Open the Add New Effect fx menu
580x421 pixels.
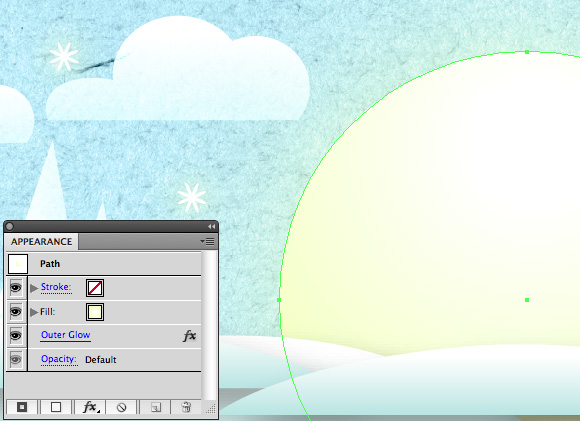point(90,407)
